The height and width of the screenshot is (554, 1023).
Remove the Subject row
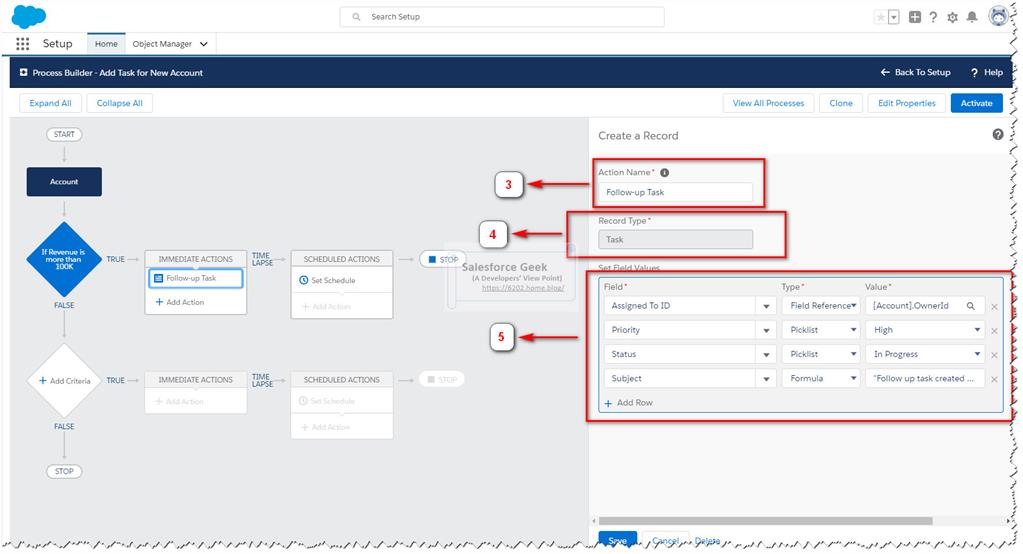[994, 379]
